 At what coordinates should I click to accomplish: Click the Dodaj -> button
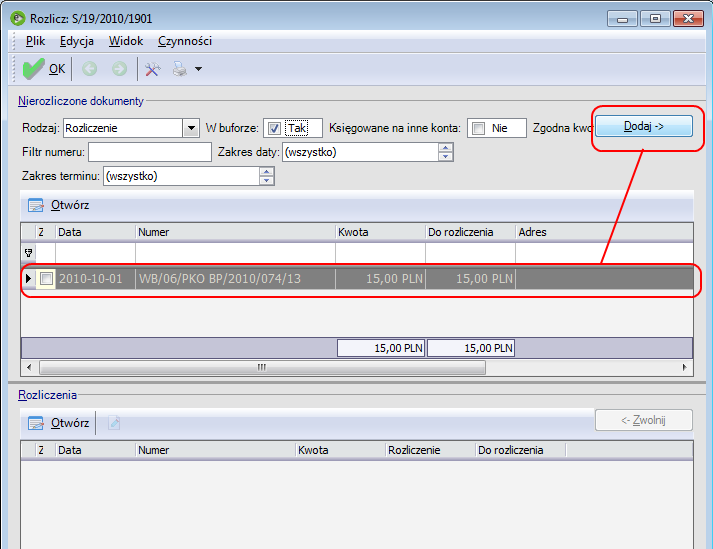click(644, 126)
